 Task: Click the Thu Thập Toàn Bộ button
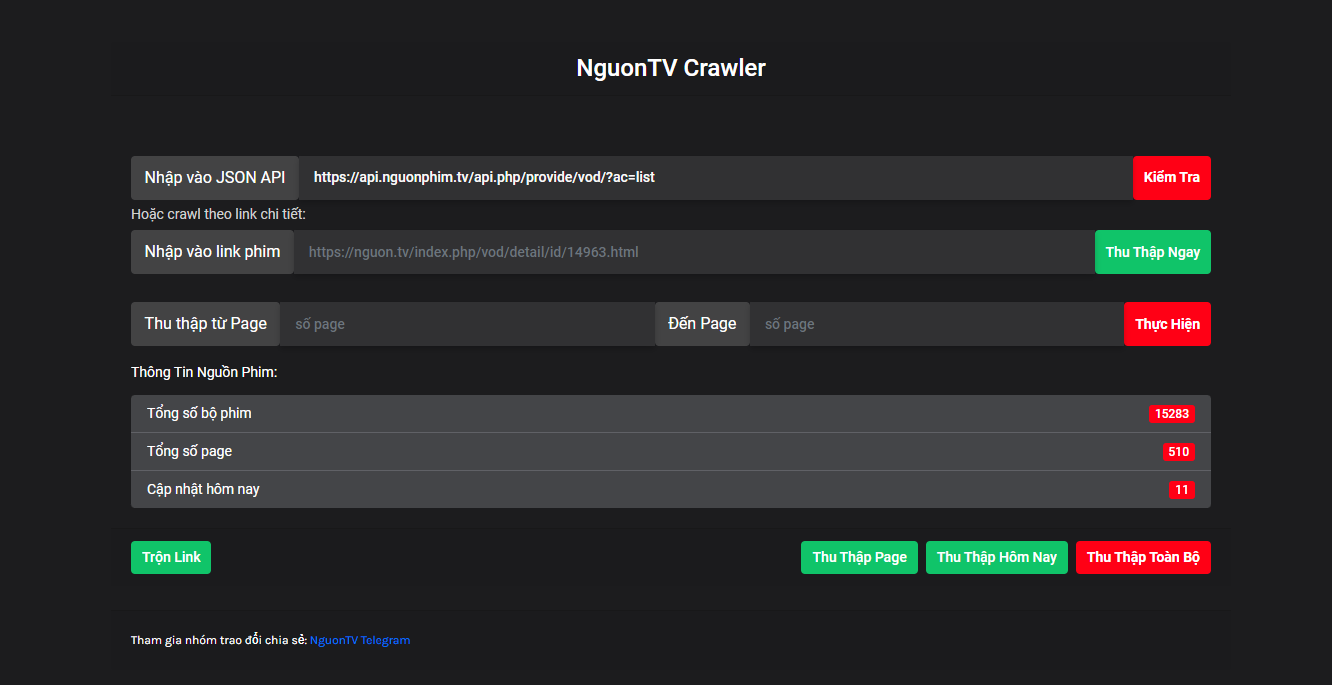[x=1142, y=557]
